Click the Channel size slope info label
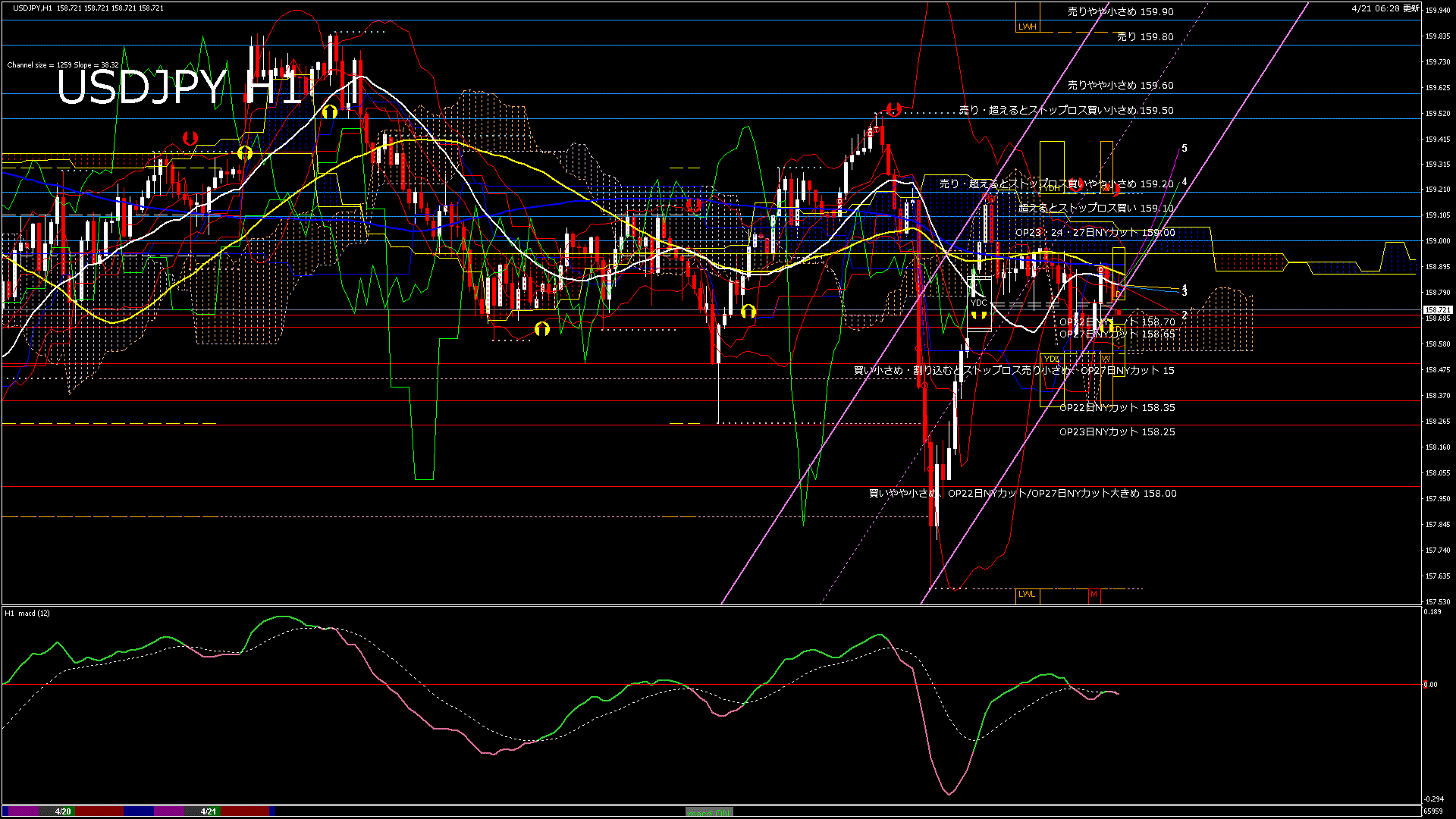This screenshot has height=819, width=1456. tap(63, 65)
